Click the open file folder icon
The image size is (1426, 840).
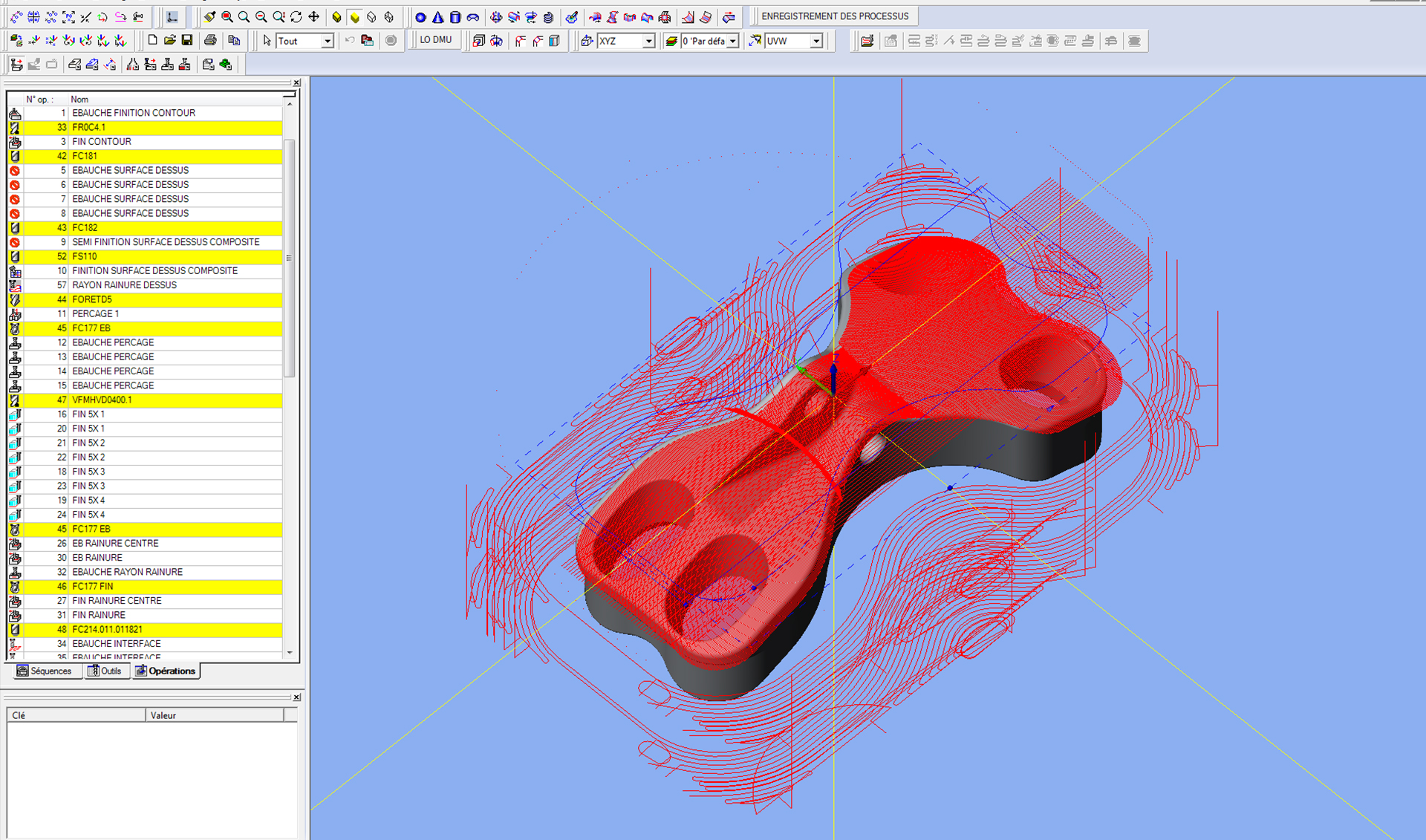coord(170,40)
